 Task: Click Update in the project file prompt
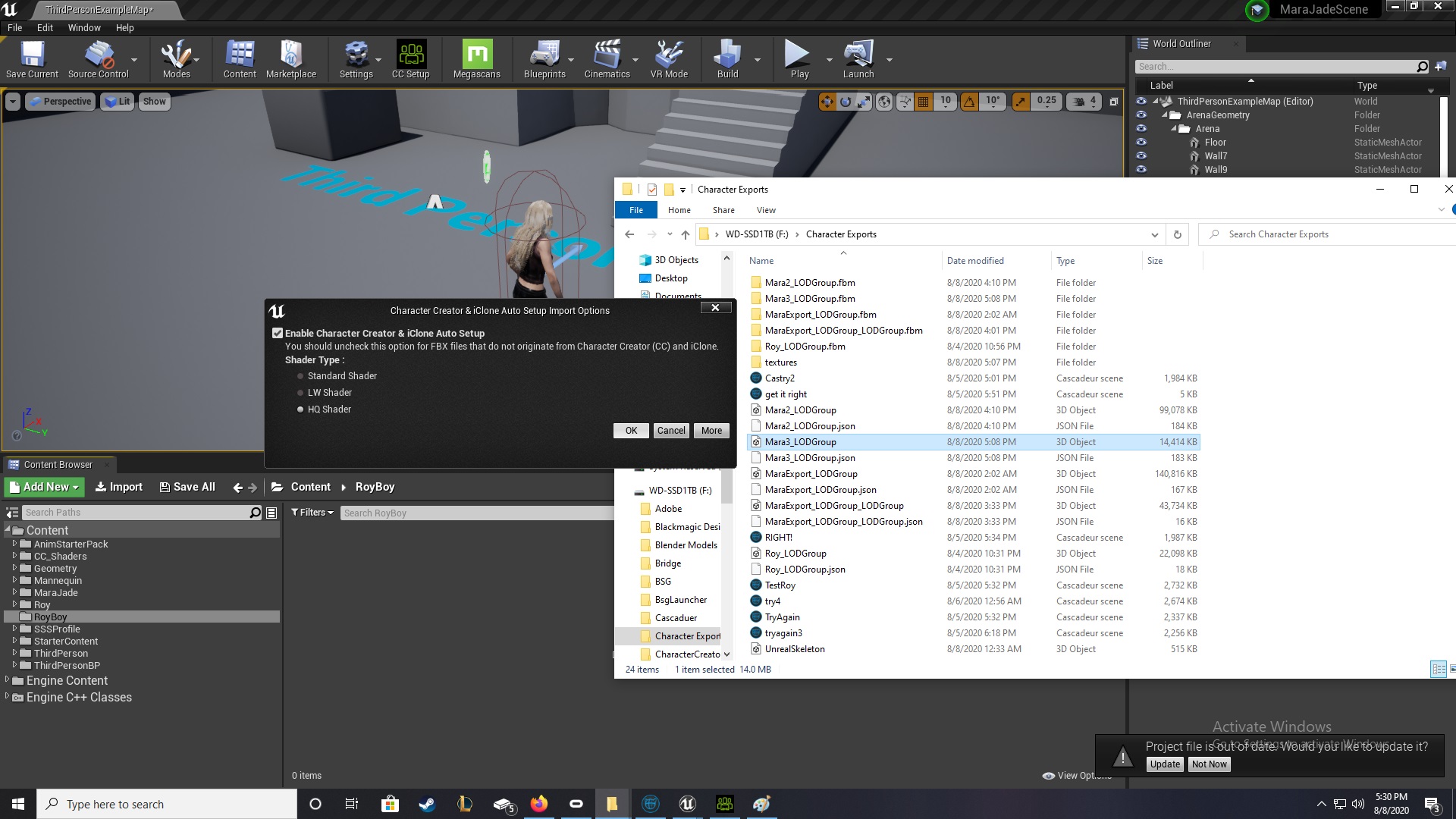[1165, 764]
